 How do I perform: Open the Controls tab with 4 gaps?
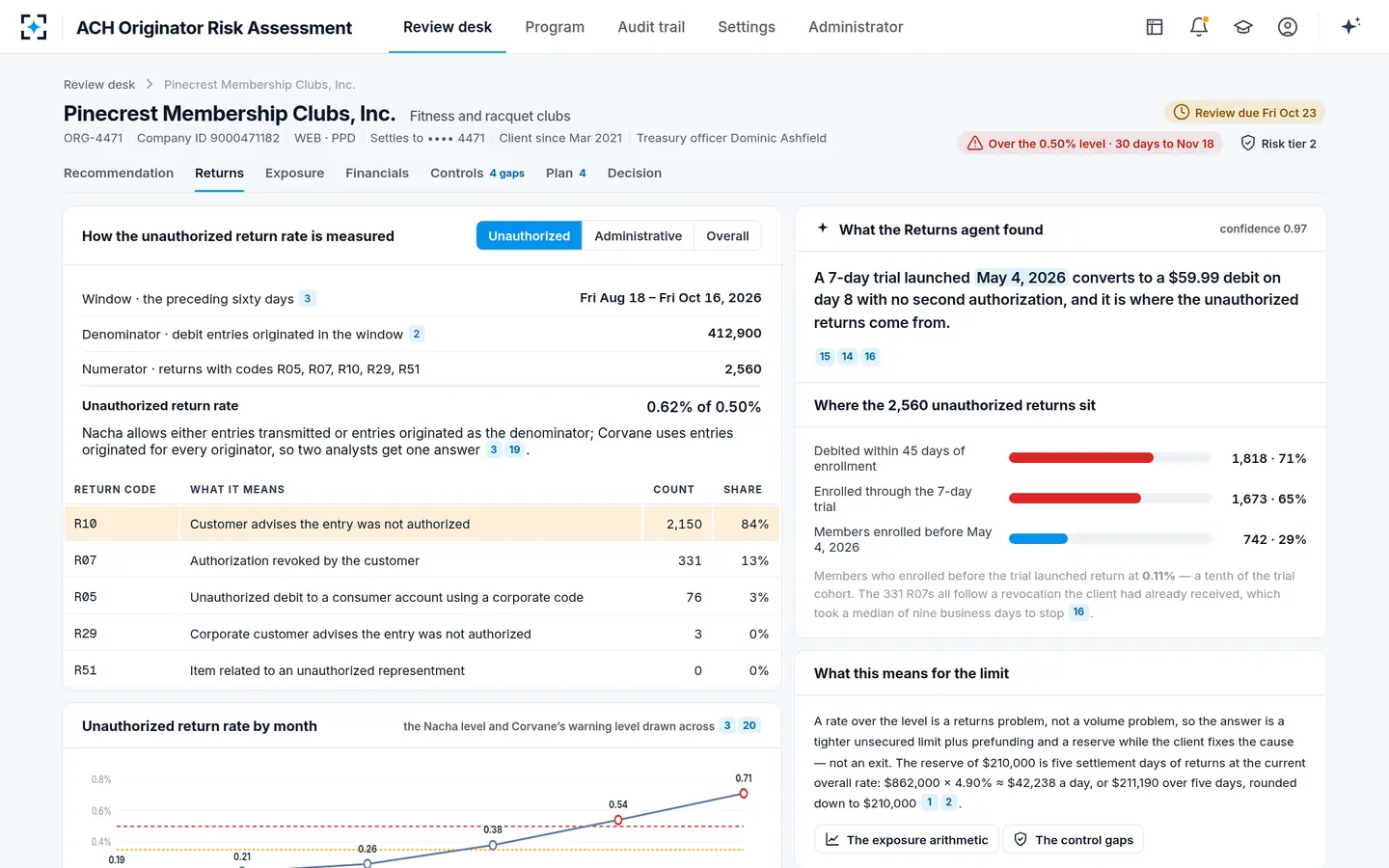click(x=477, y=174)
